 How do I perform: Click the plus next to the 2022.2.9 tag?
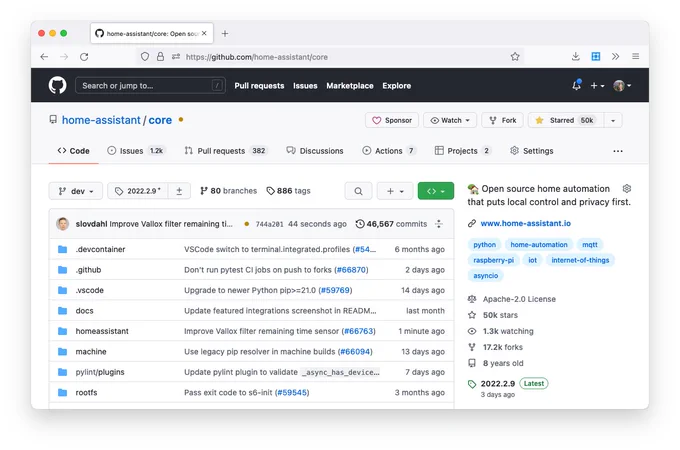[179, 191]
